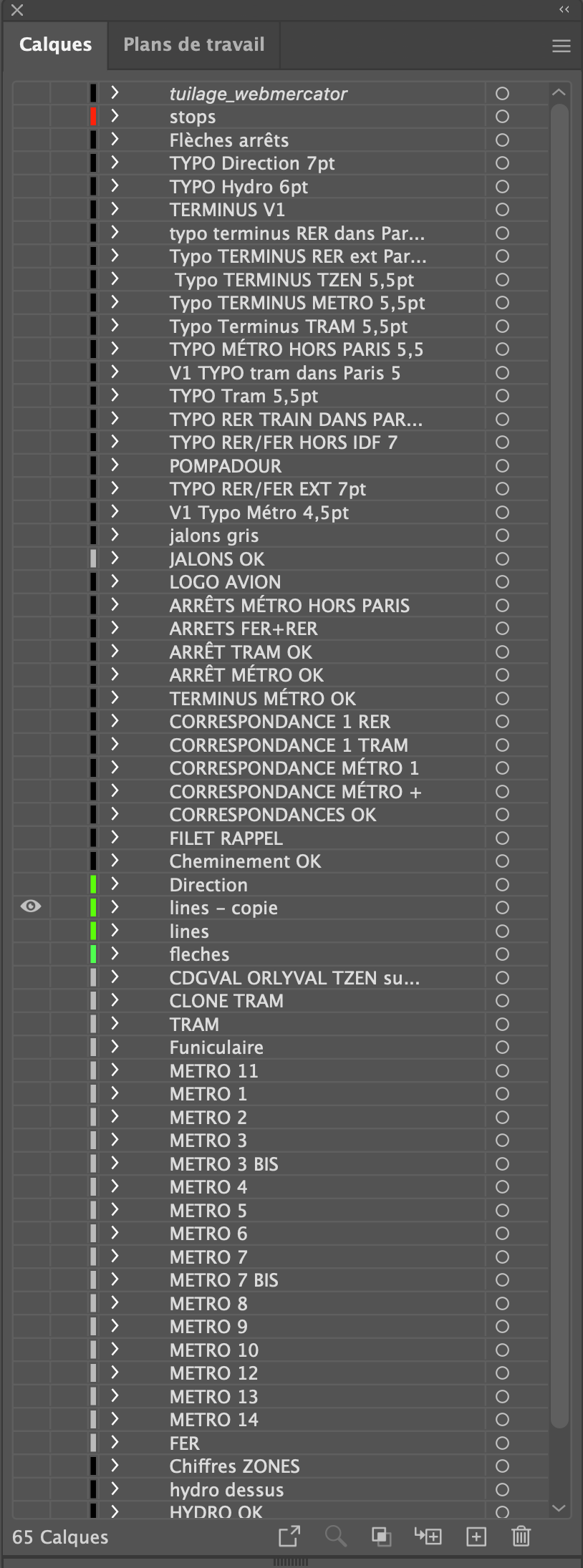Delete selection with the trash icon

(x=521, y=1536)
